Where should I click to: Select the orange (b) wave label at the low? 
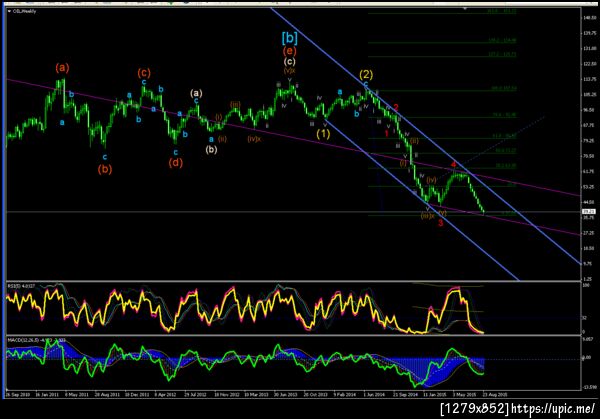(105, 169)
